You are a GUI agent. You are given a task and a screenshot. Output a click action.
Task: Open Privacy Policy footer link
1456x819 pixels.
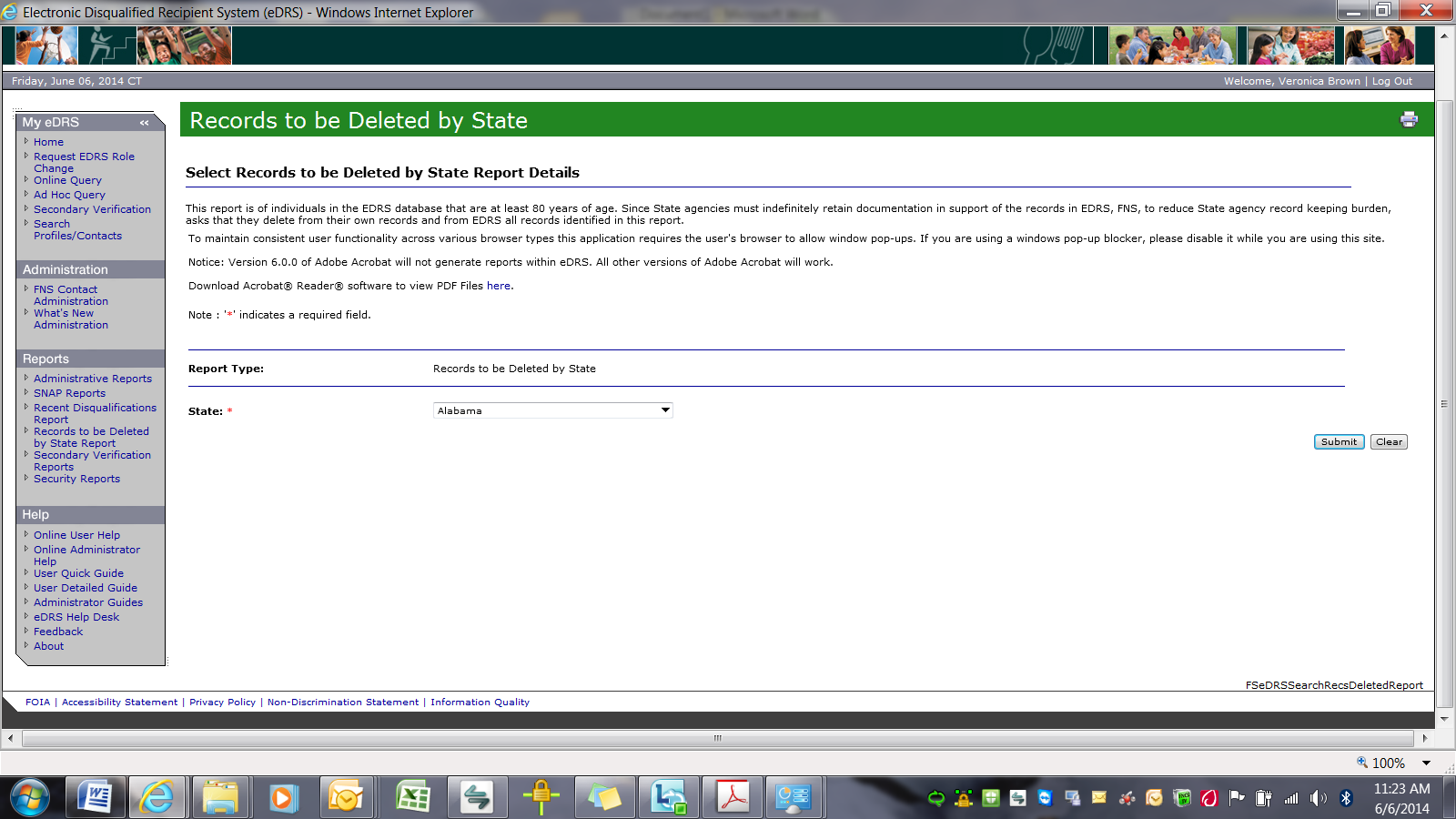pos(222,703)
